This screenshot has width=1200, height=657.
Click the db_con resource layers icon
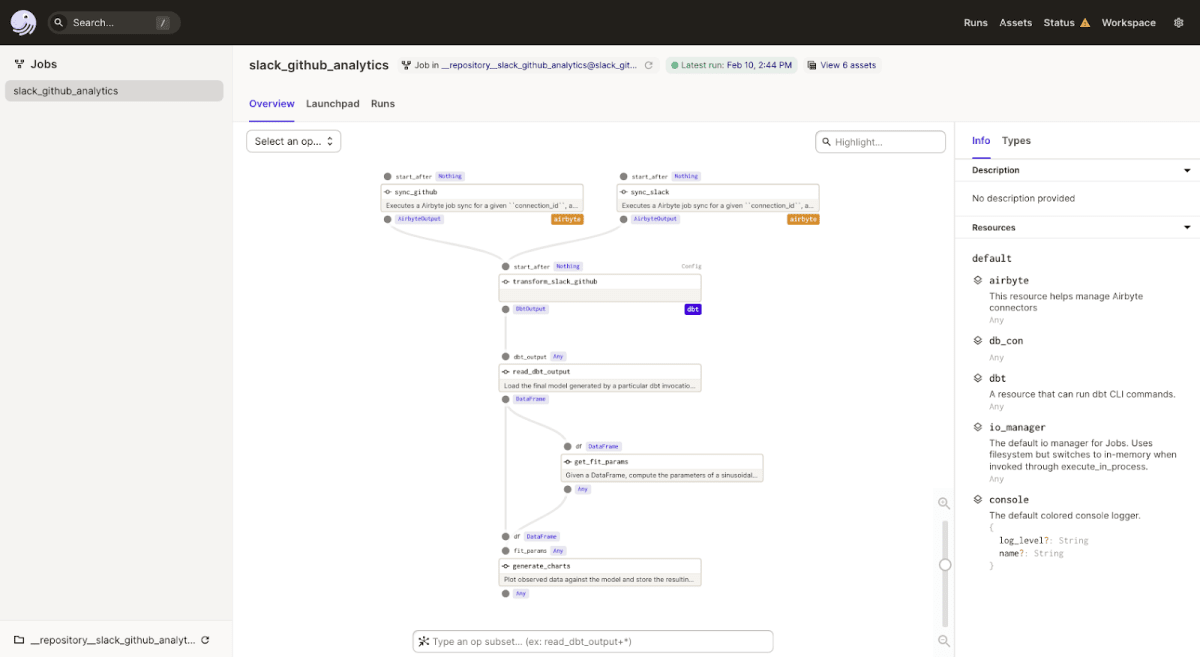tap(978, 340)
